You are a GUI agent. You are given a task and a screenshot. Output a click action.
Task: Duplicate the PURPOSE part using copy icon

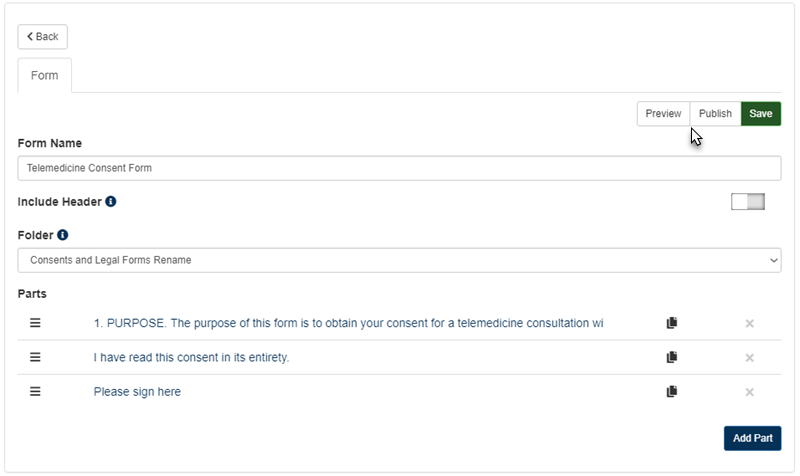coord(672,323)
